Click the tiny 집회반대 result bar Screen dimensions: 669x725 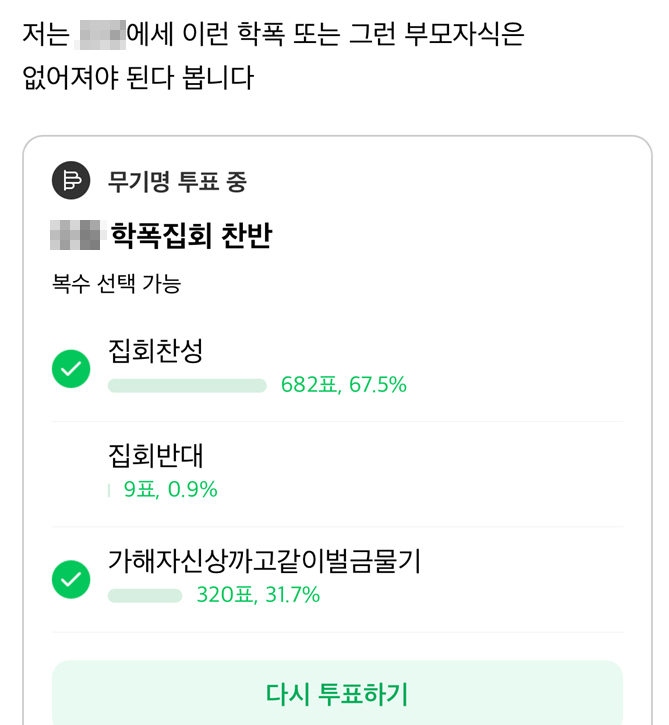(x=109, y=490)
